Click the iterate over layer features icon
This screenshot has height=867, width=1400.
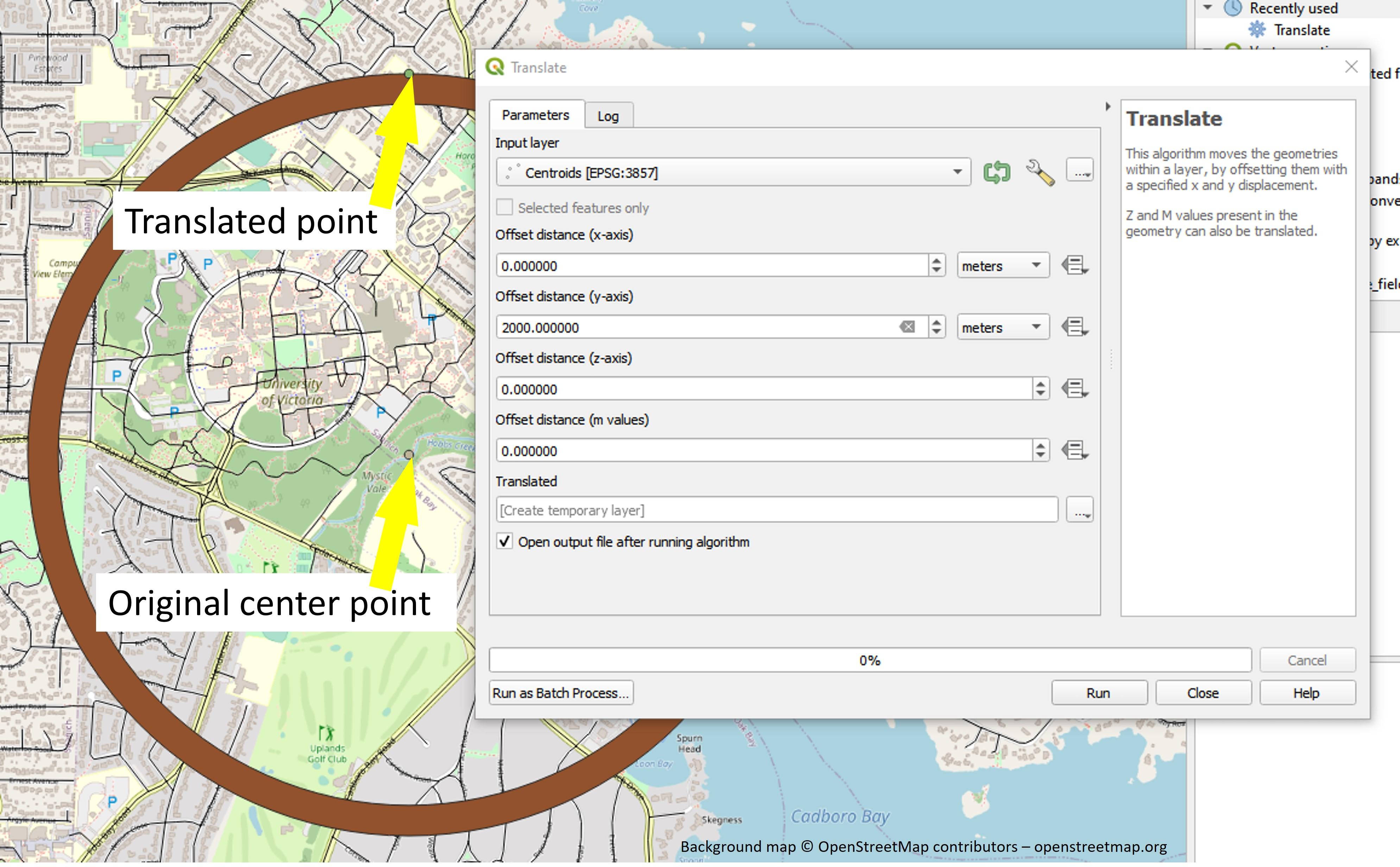pos(997,172)
